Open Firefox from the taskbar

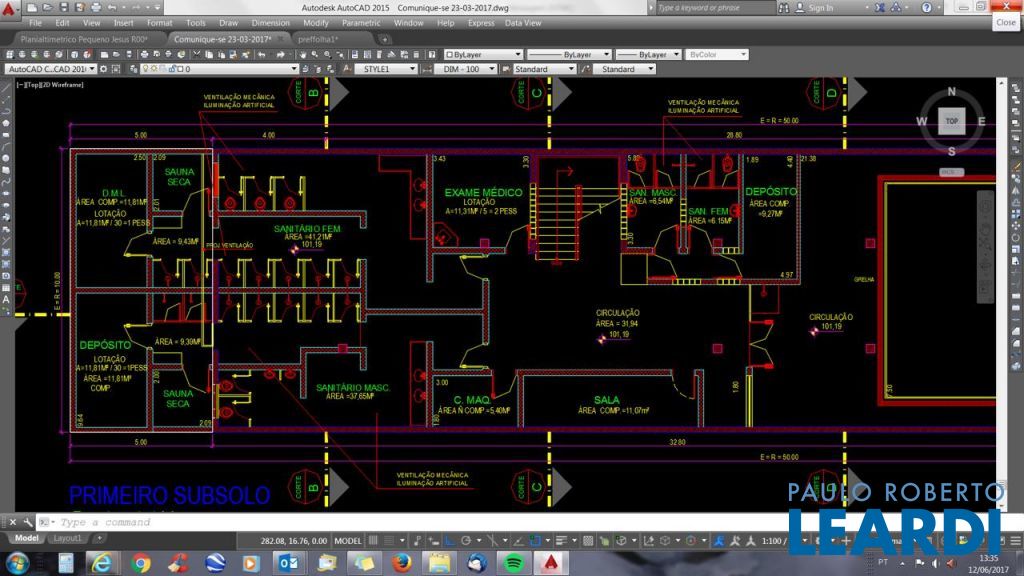pyautogui.click(x=401, y=563)
